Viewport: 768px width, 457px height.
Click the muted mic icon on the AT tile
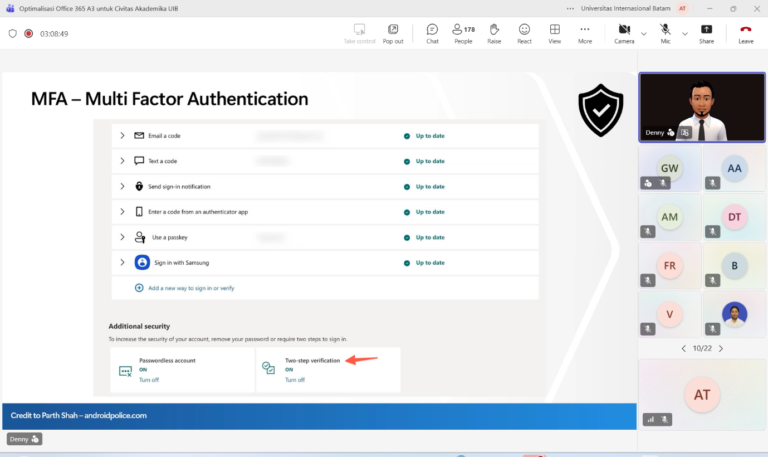coord(664,419)
